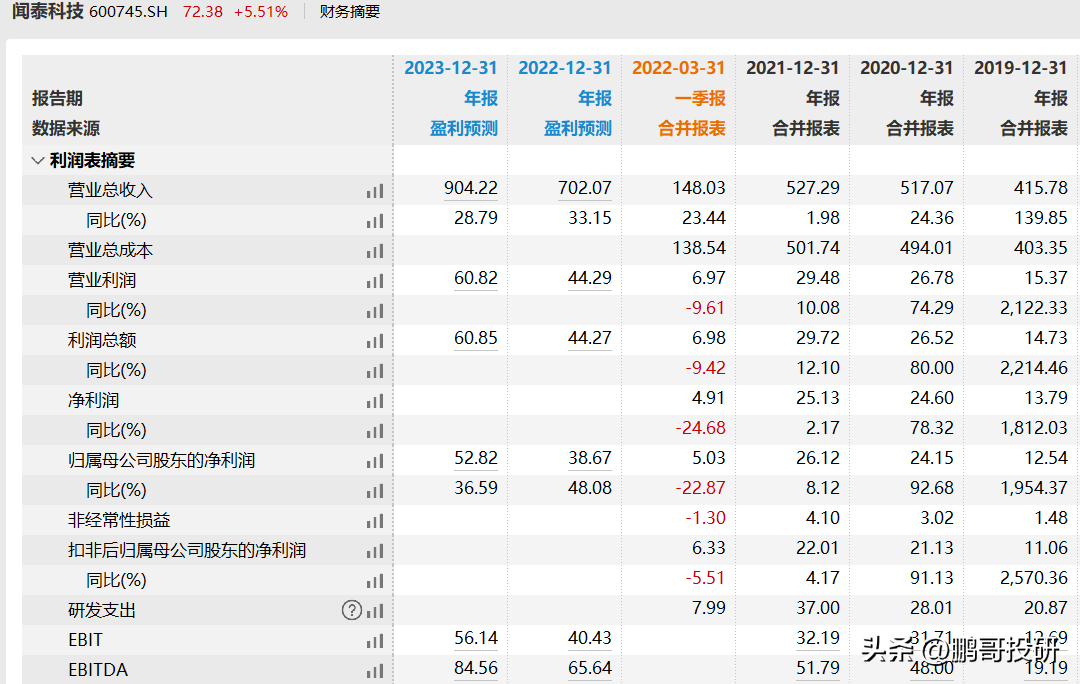Select the 2023-12-31 column header
Screen dimensions: 1080x684
coord(450,68)
